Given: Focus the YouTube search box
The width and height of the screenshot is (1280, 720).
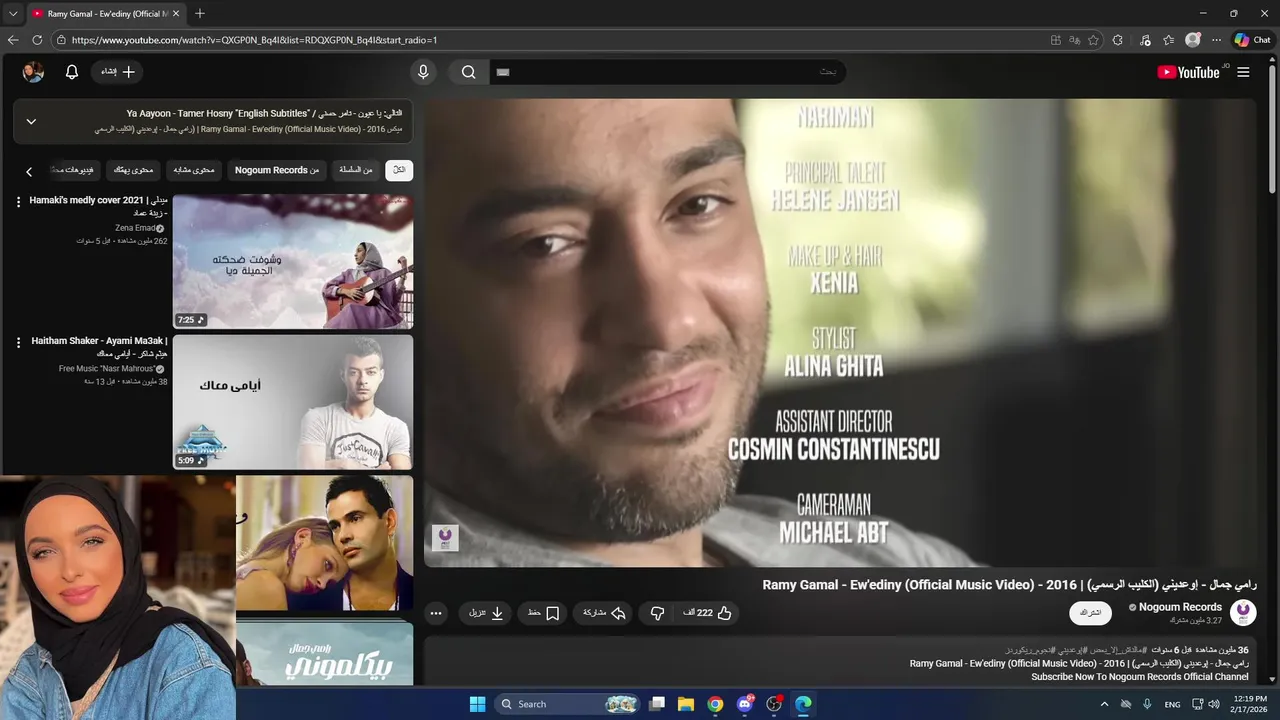Looking at the screenshot, I should pyautogui.click(x=667, y=72).
